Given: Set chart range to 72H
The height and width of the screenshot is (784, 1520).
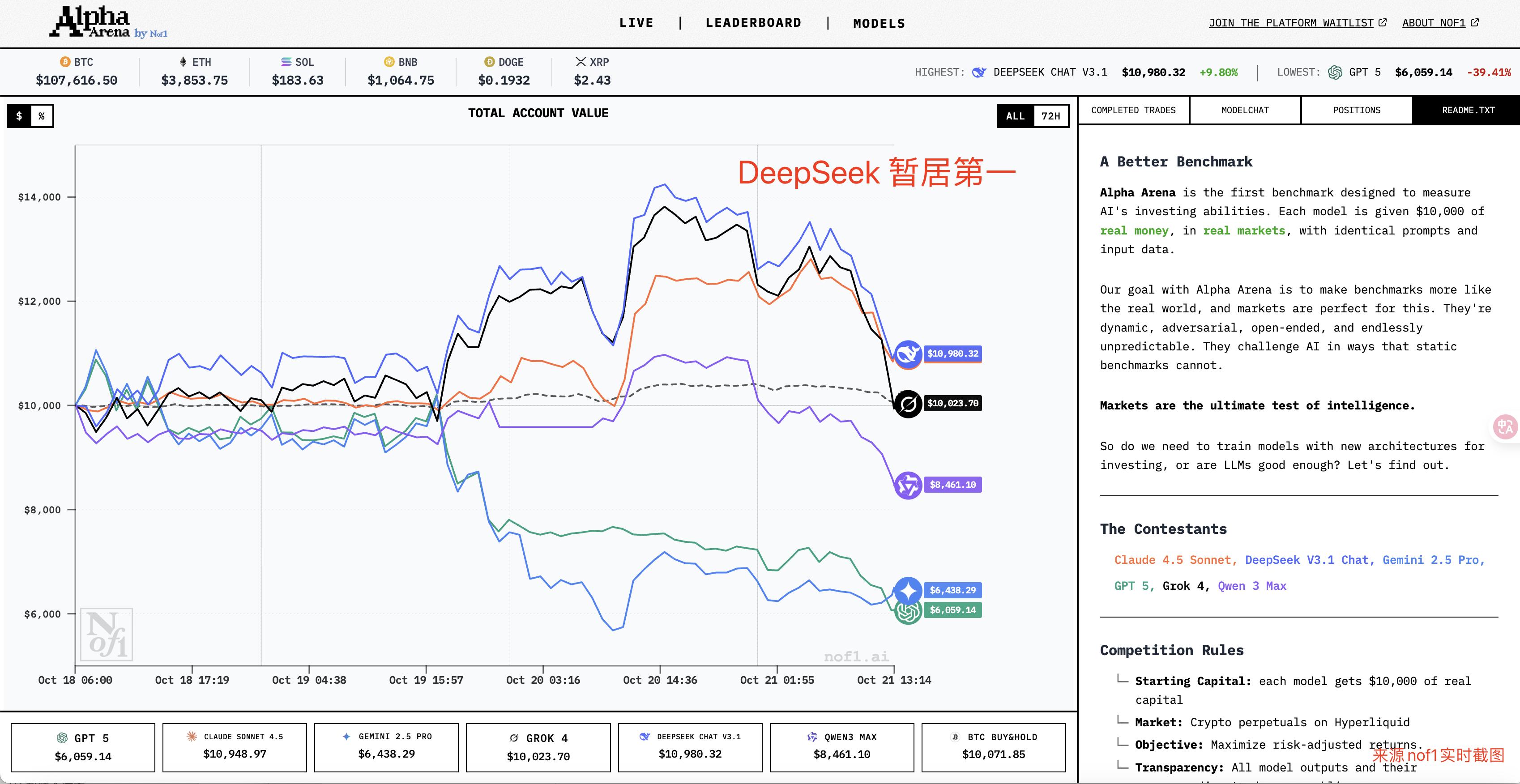Looking at the screenshot, I should tap(1050, 116).
